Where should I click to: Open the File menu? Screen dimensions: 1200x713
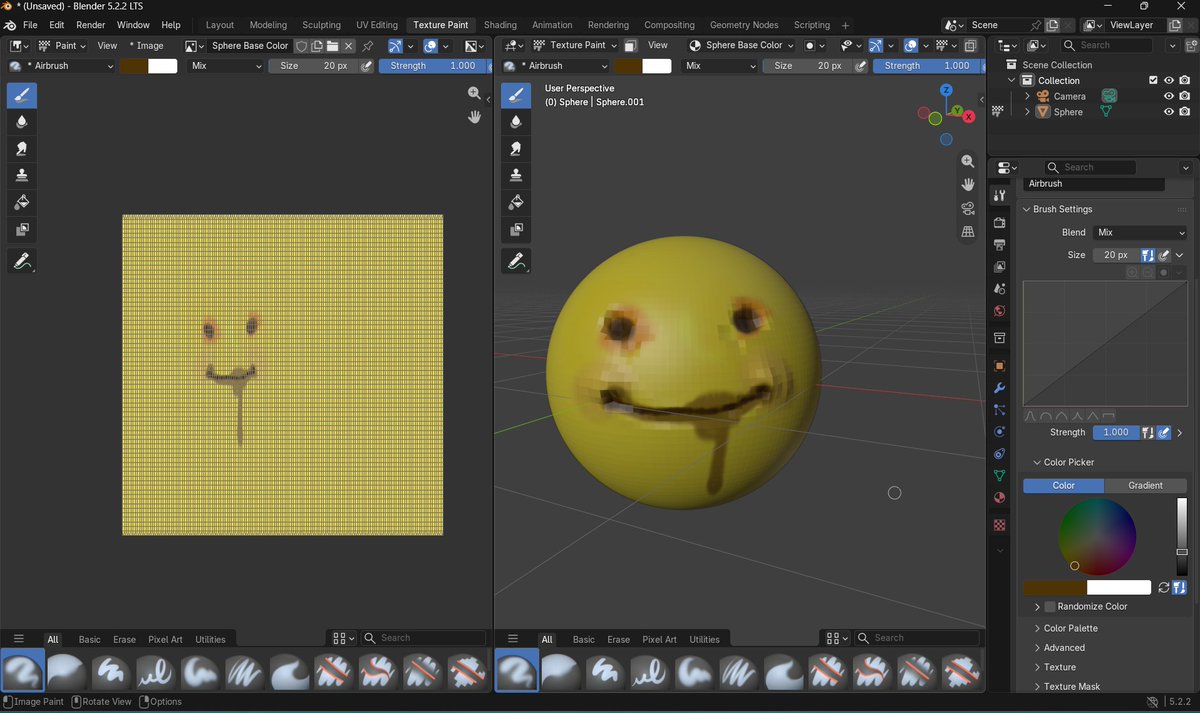[x=30, y=24]
